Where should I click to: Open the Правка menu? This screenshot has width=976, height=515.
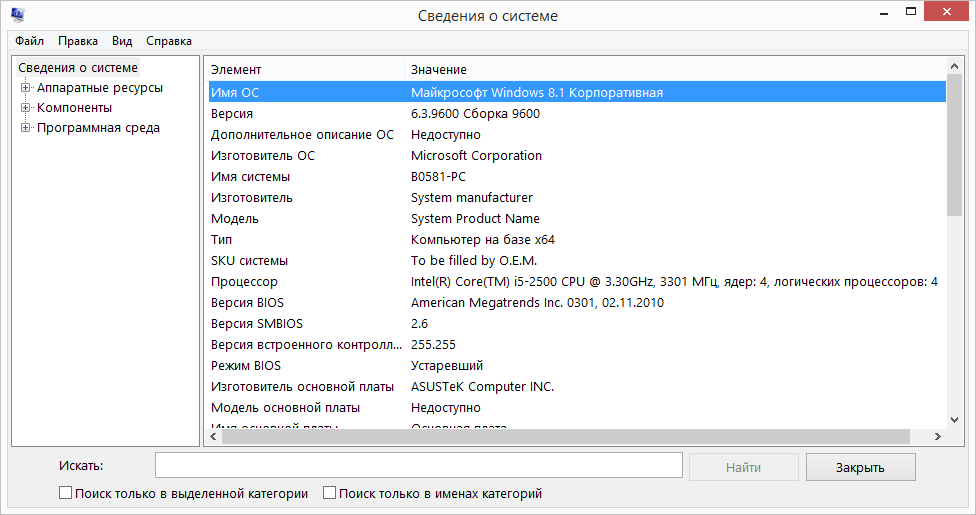click(x=78, y=41)
